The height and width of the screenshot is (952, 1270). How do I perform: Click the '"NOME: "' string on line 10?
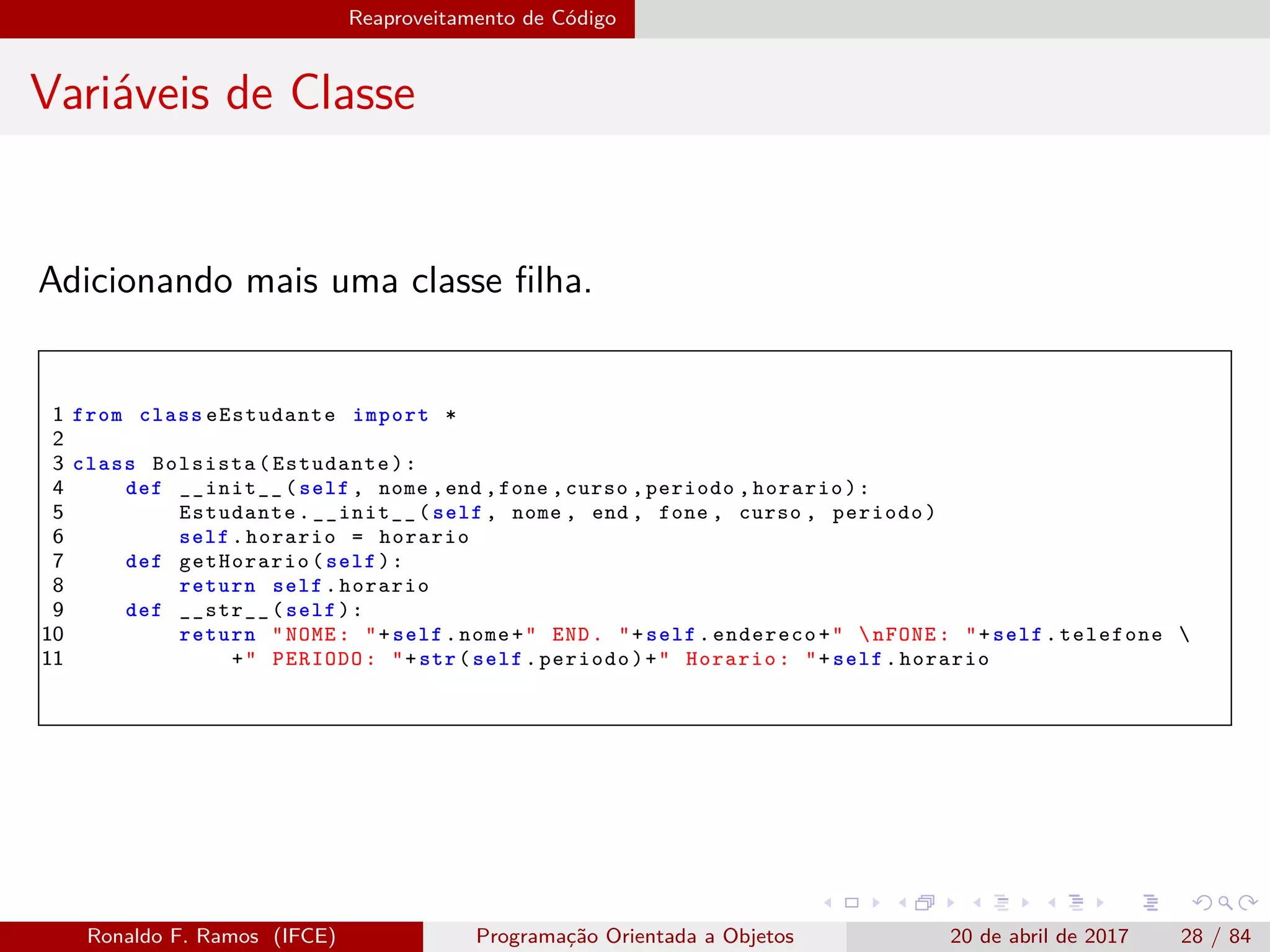(x=324, y=635)
